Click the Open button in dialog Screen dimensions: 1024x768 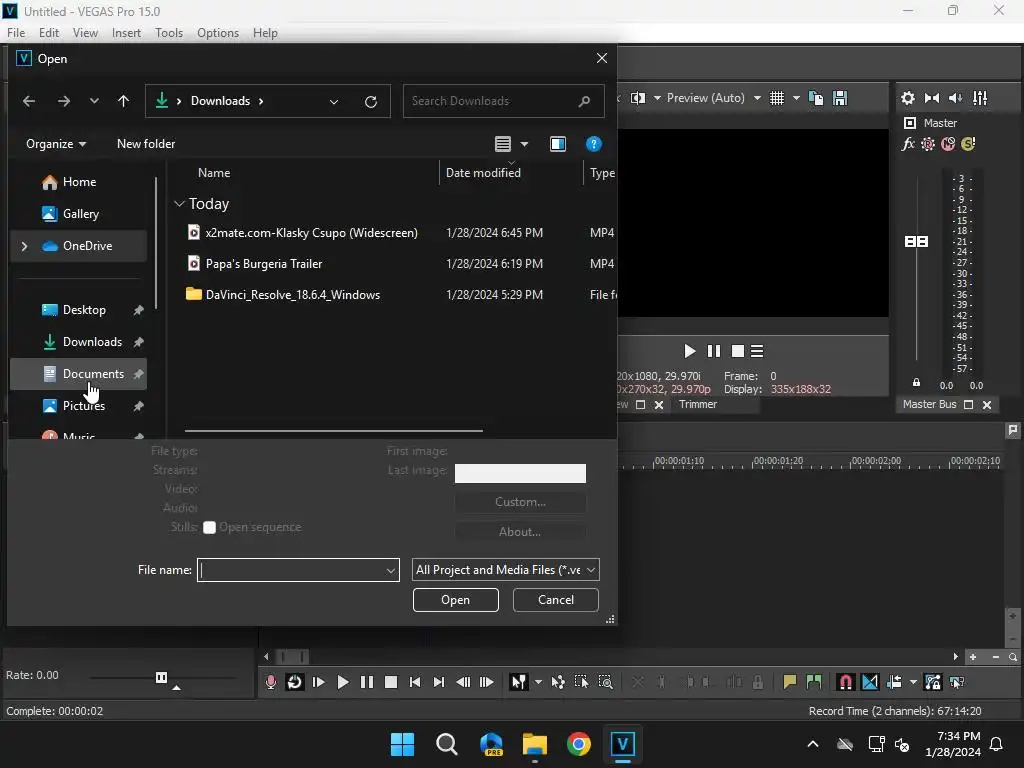coord(455,600)
